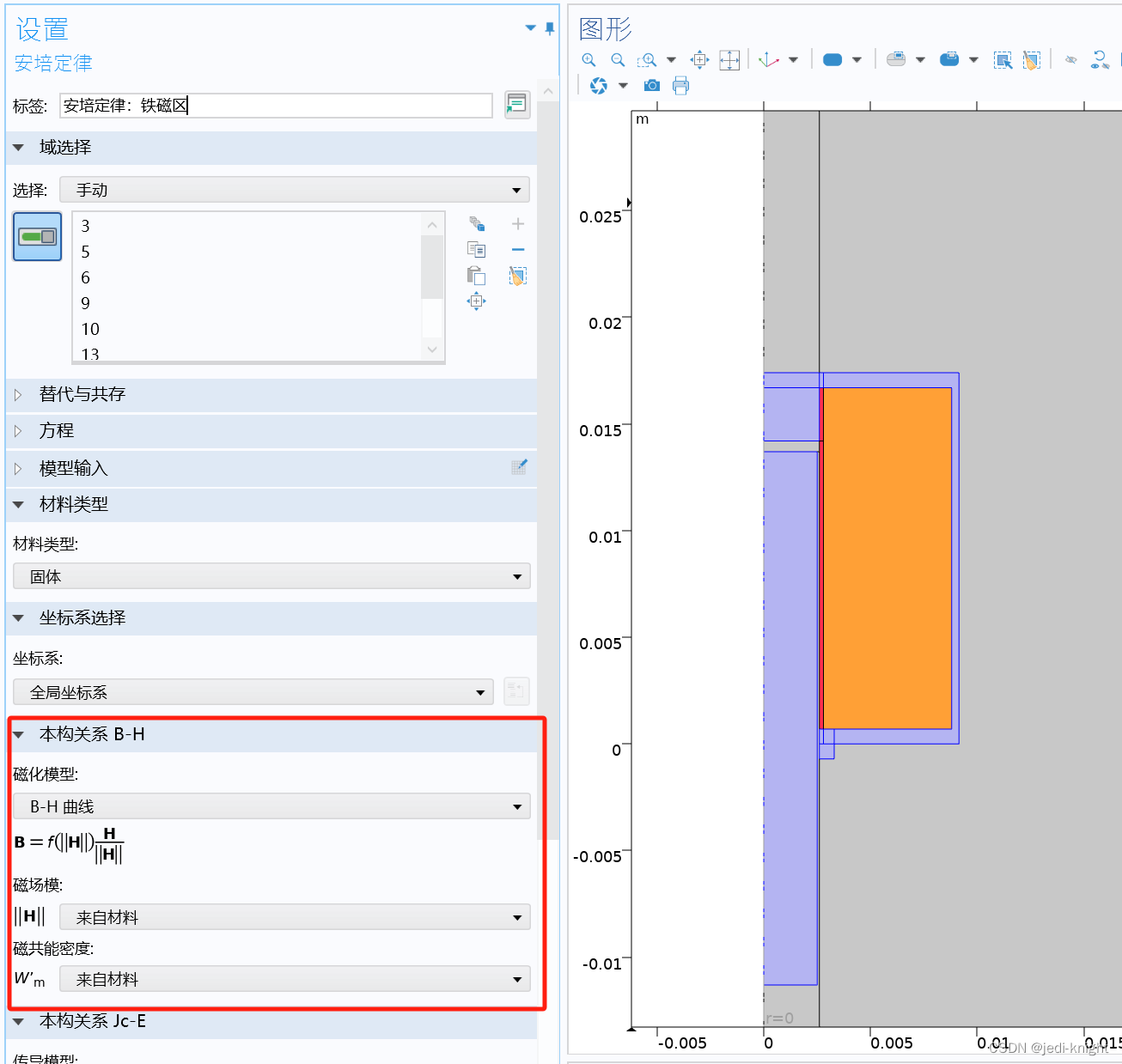The height and width of the screenshot is (1064, 1122).
Task: Click the clear selection broom beside domain list
Action: 518,276
